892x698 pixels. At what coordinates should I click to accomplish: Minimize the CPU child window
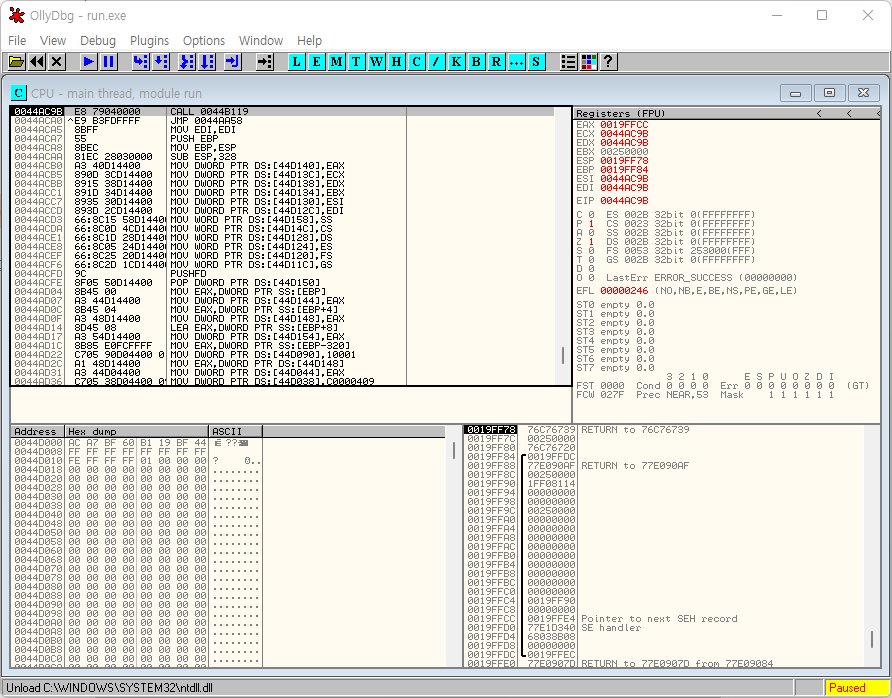(795, 93)
